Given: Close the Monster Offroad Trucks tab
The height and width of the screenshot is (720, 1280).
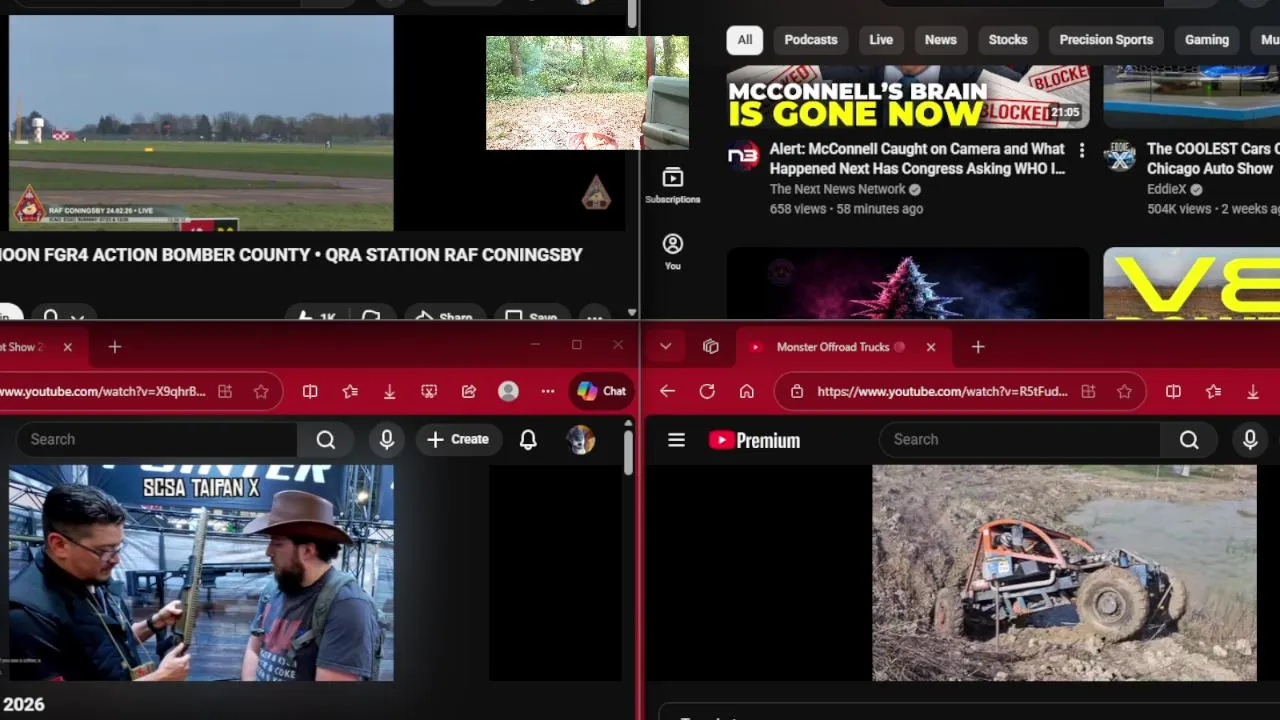Looking at the screenshot, I should (x=930, y=347).
